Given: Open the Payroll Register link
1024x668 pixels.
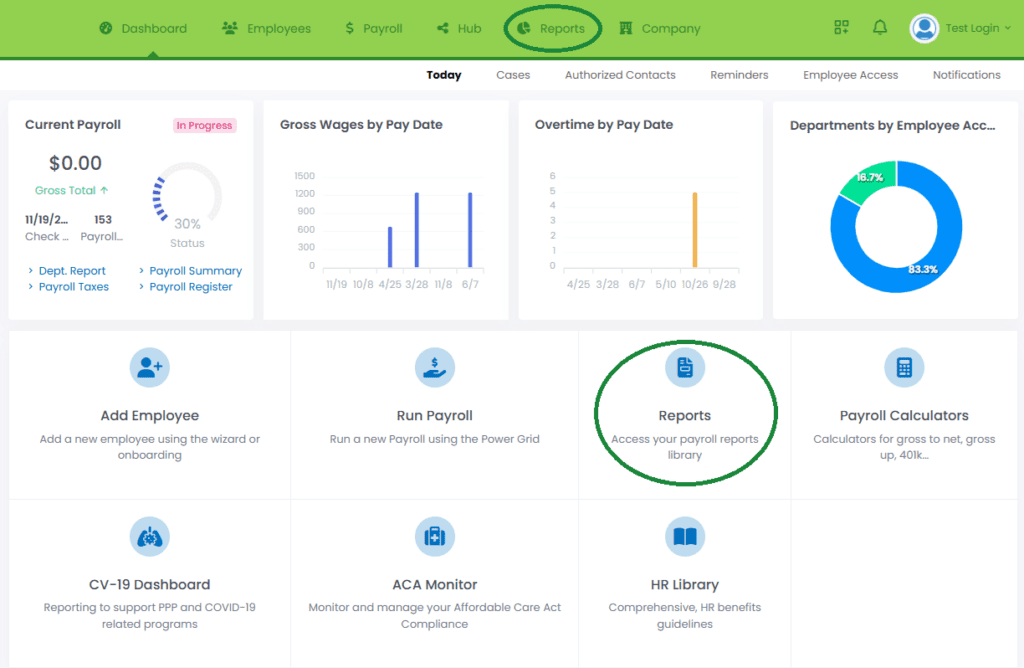Looking at the screenshot, I should coord(190,287).
